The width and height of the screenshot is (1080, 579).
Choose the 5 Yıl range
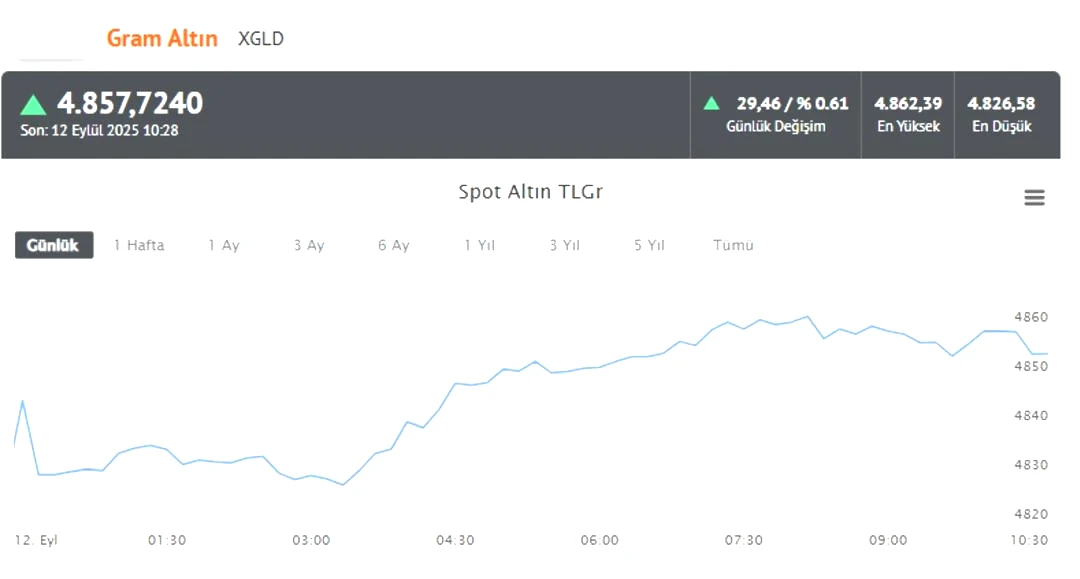[x=649, y=245]
